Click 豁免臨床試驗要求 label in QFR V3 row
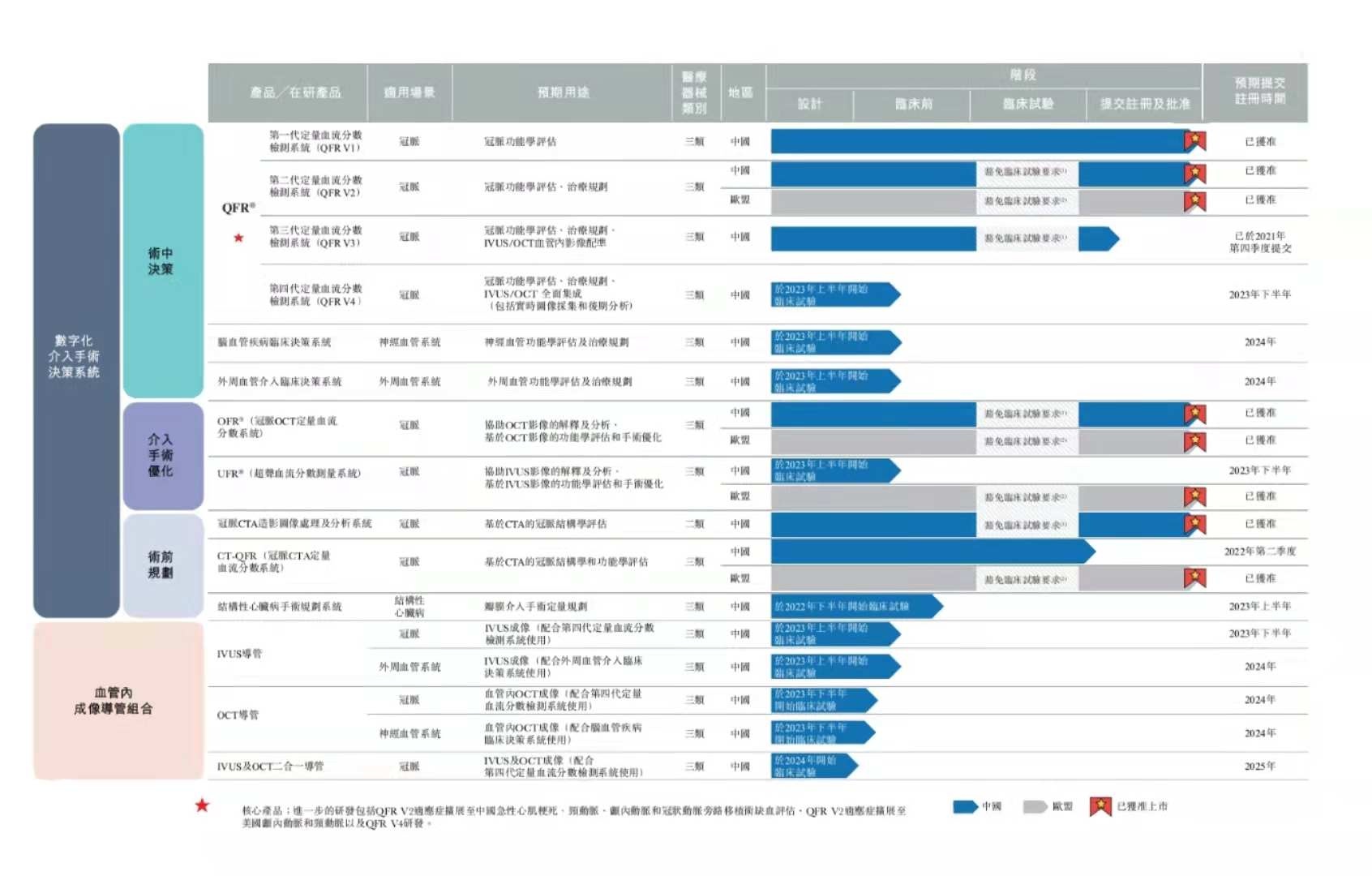The width and height of the screenshot is (1372, 876). point(1027,238)
